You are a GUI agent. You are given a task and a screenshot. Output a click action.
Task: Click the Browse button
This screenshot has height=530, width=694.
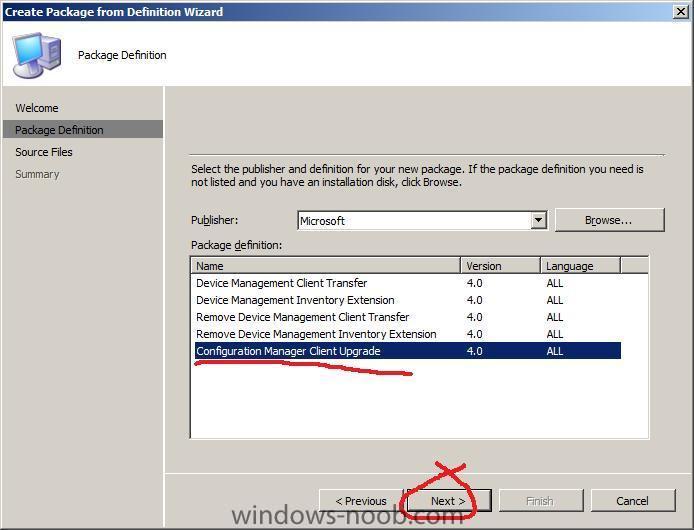click(609, 220)
